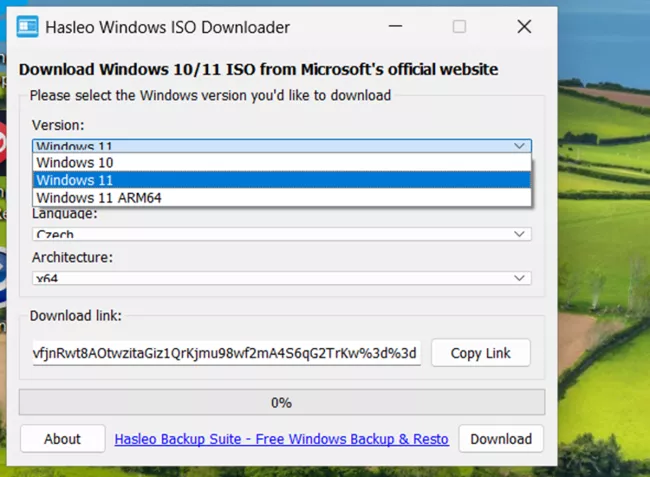Collapse the Version combo box

[282, 146]
